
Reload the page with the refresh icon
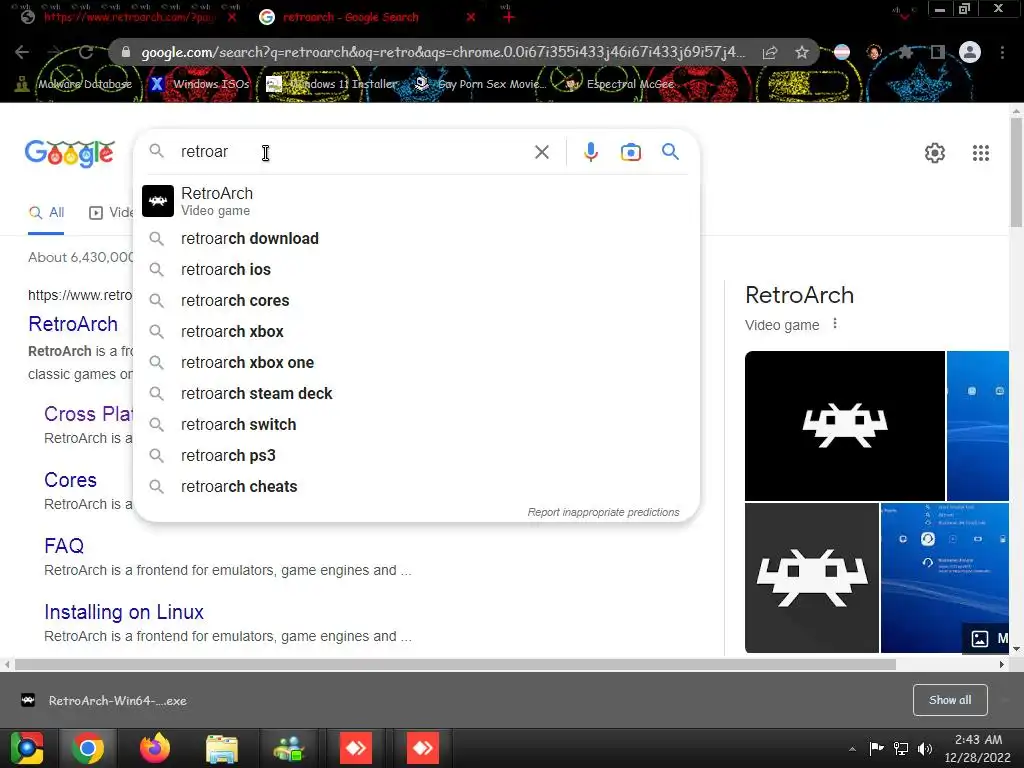[x=86, y=52]
